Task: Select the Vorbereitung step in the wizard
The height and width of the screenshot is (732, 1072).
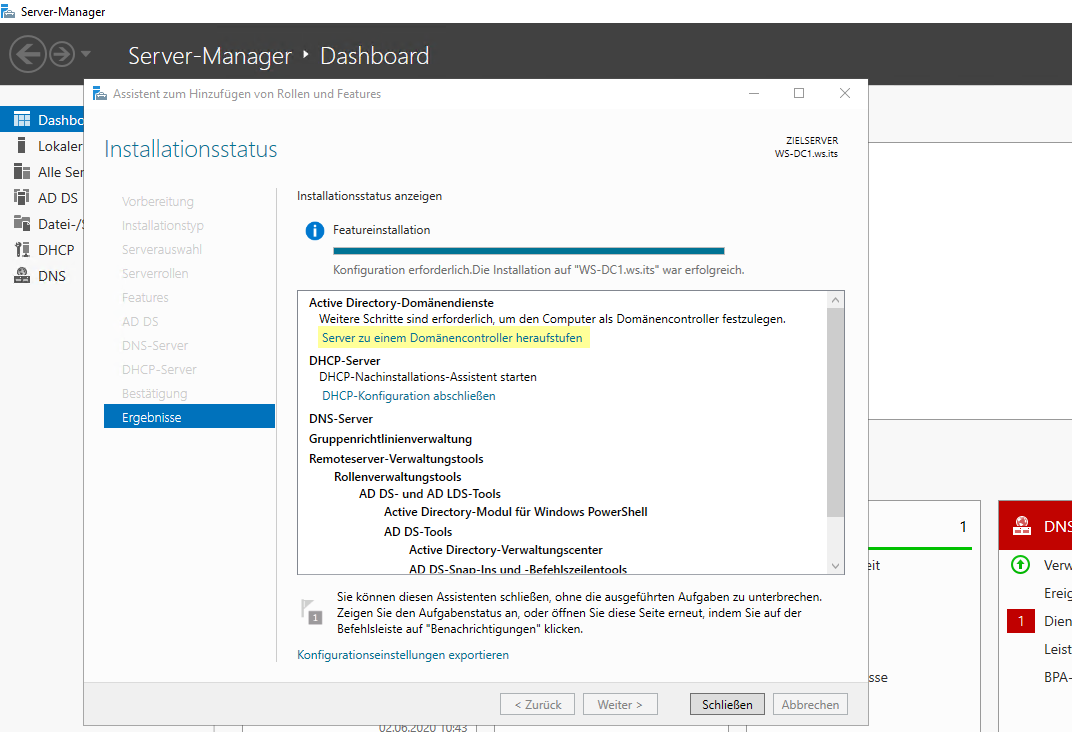Action: 158,202
